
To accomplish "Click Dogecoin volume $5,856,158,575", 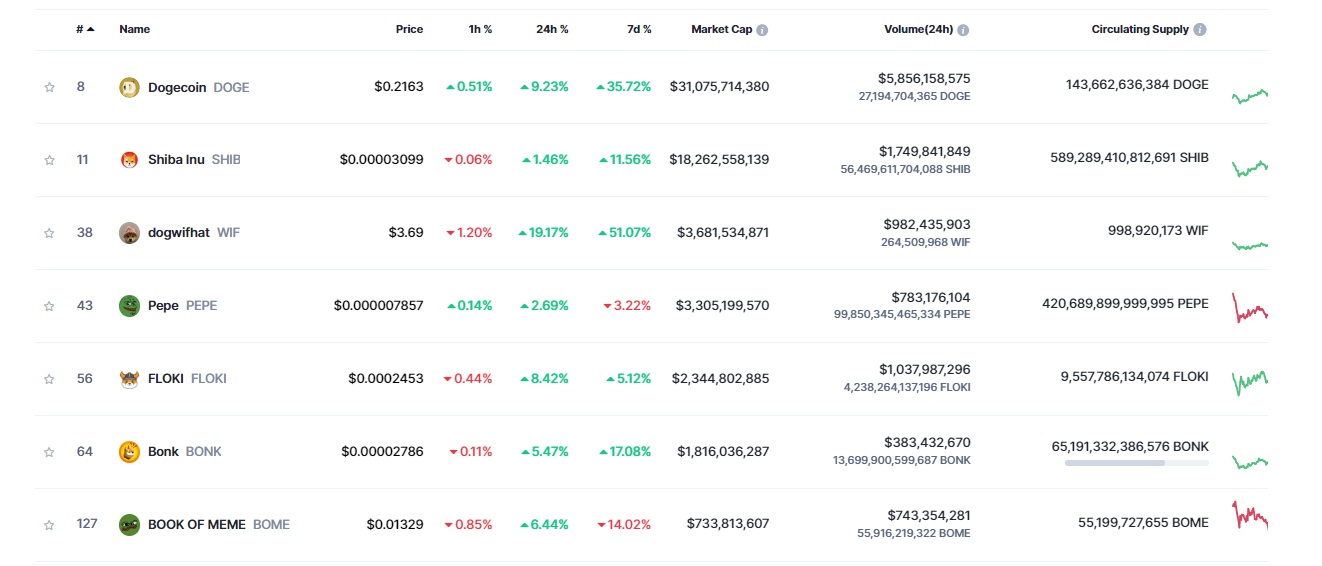I will point(924,79).
